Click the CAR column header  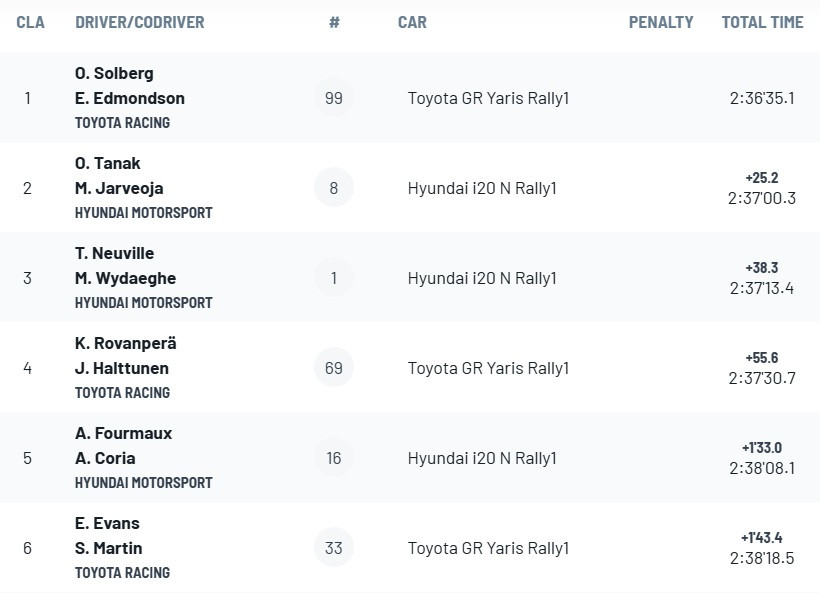coord(412,22)
